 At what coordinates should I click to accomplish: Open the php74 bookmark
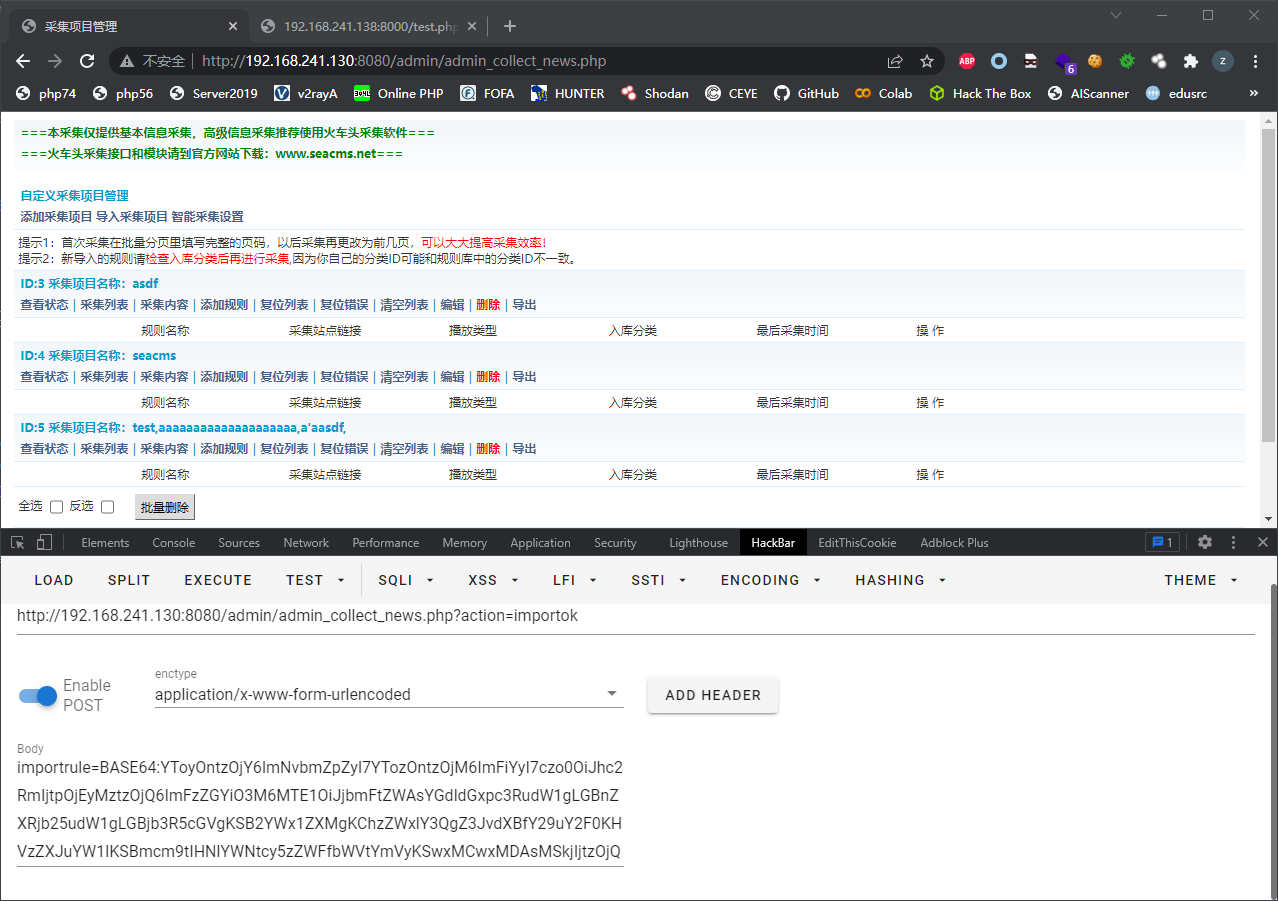click(46, 93)
